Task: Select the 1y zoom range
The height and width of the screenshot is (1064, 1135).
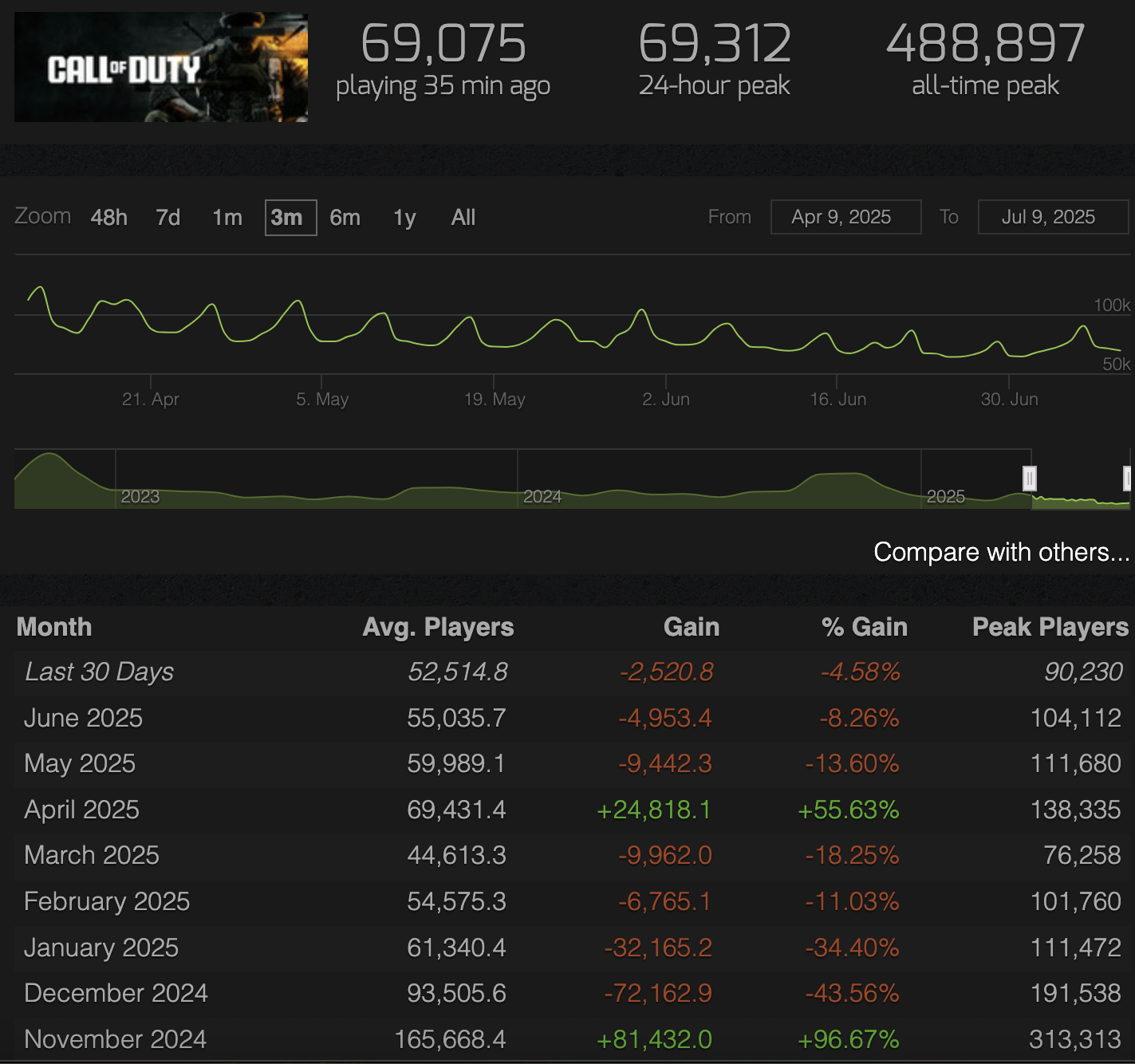Action: [x=404, y=218]
